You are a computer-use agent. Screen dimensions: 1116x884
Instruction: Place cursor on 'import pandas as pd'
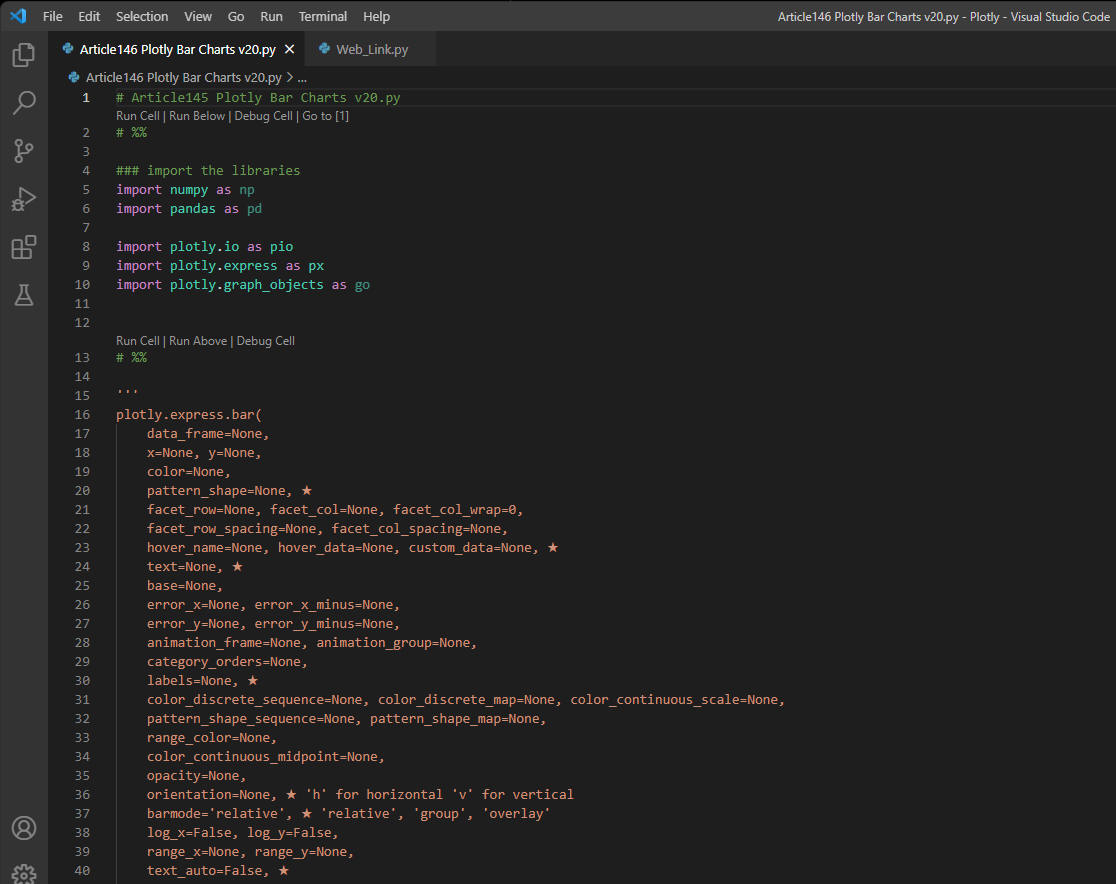click(x=189, y=209)
